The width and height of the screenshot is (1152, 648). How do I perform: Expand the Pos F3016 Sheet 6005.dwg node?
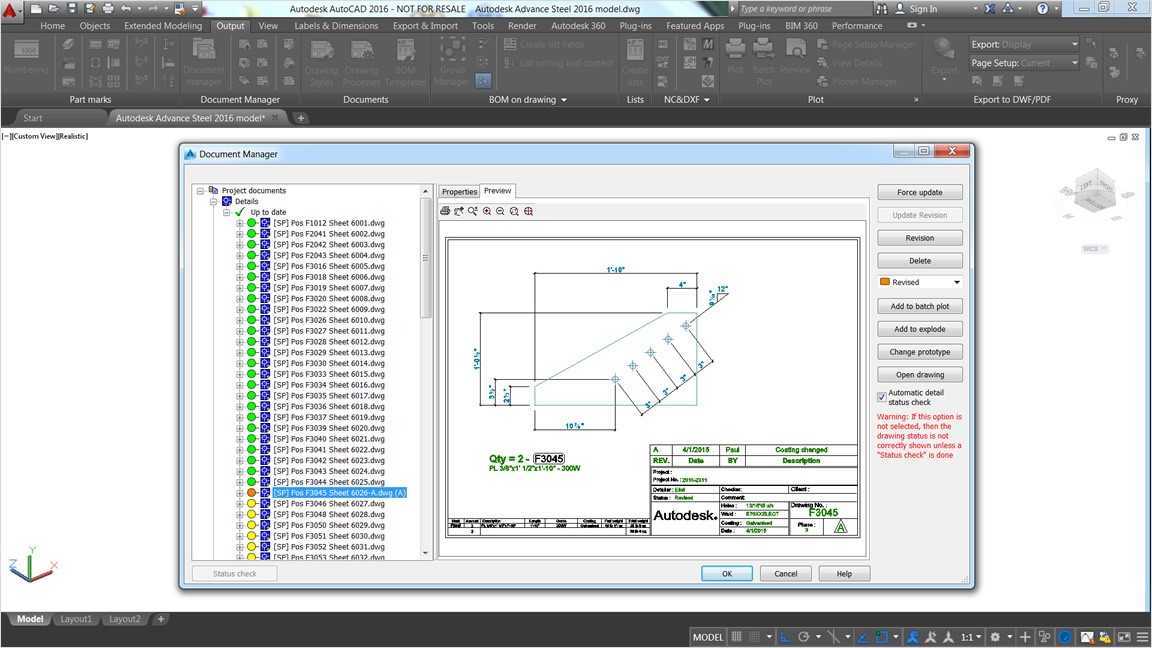click(x=239, y=266)
